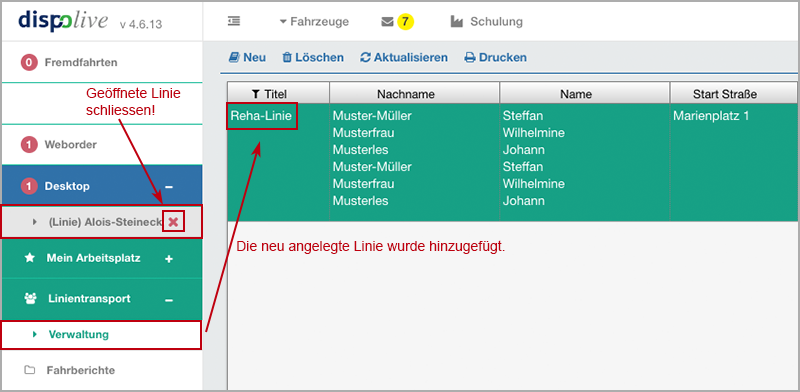The height and width of the screenshot is (392, 800).
Task: Expand Mein Arbeitsplatz with plus sign
Action: pos(169,259)
